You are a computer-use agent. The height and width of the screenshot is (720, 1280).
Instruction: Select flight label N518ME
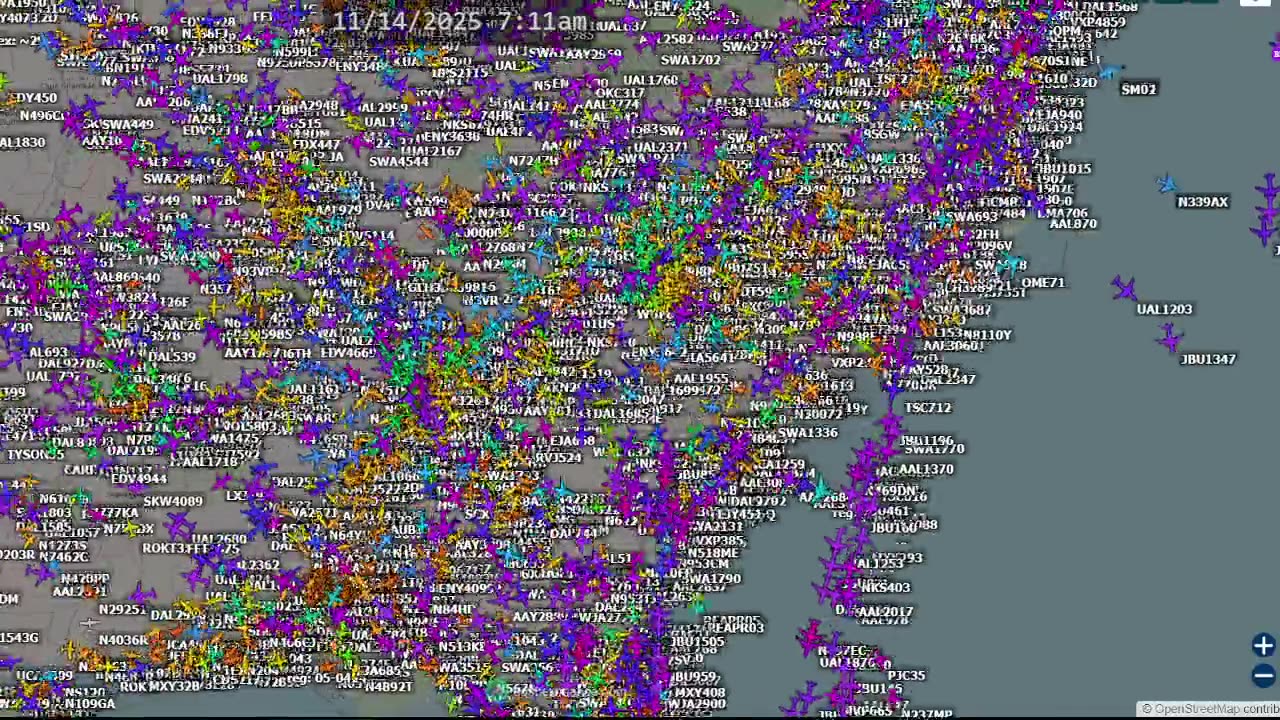click(x=714, y=553)
